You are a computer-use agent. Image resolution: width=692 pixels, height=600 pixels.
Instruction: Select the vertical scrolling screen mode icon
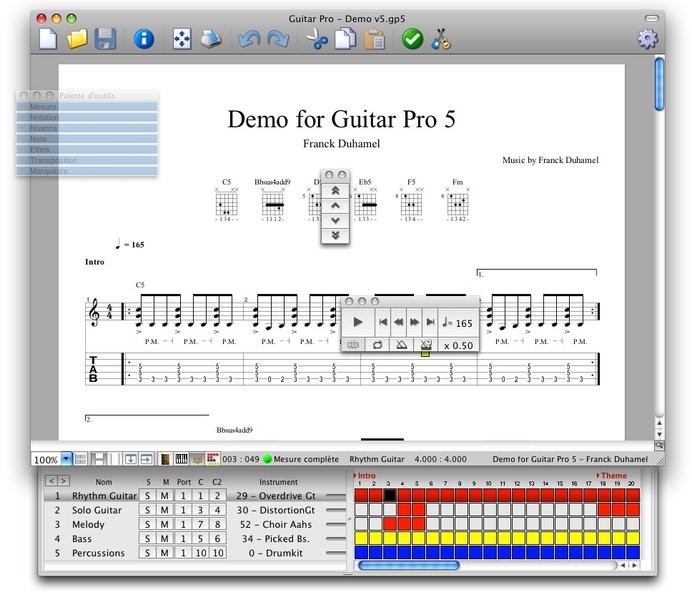(x=131, y=459)
